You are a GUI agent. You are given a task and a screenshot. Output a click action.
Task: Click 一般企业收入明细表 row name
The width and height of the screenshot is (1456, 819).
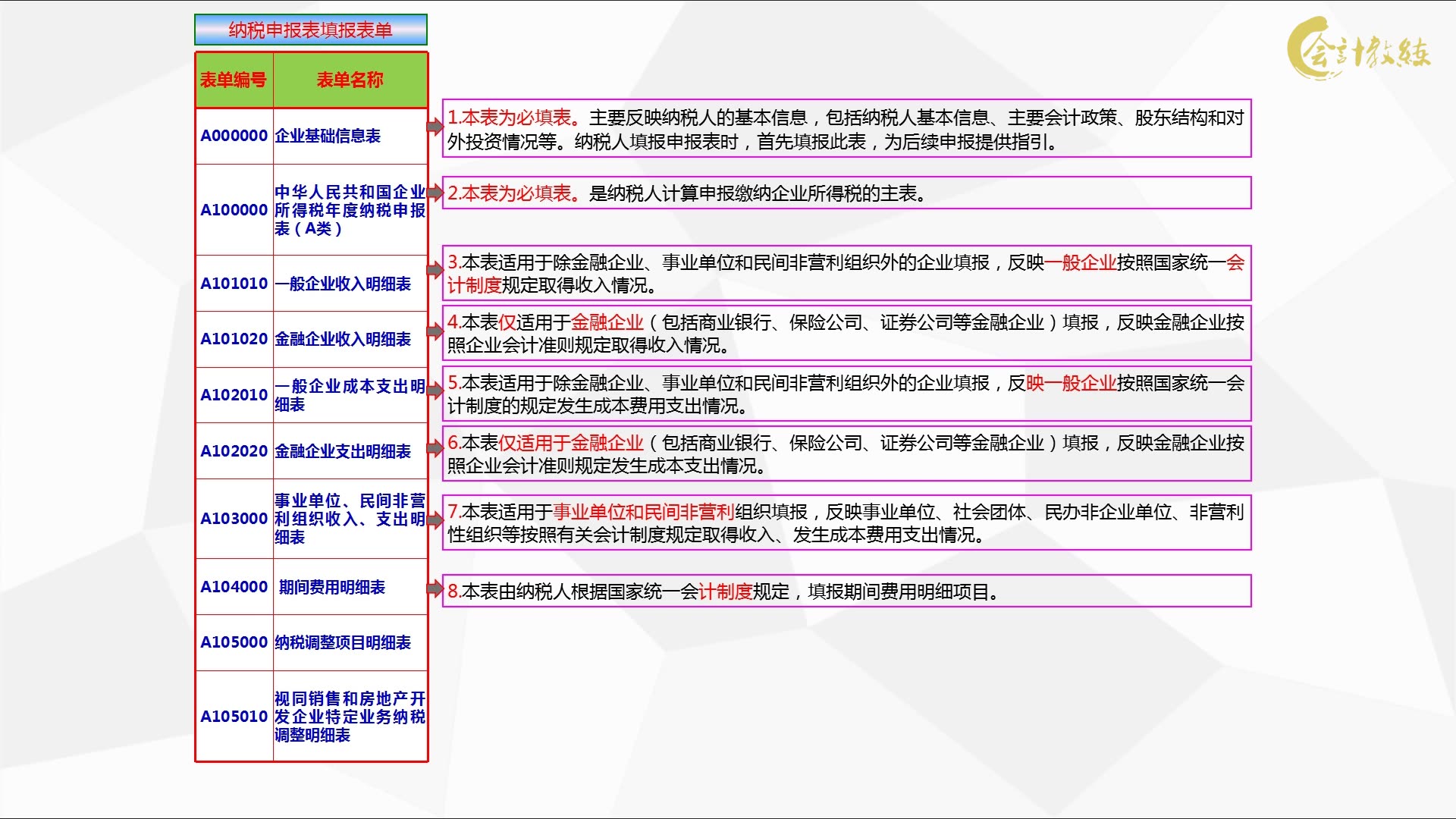pyautogui.click(x=343, y=284)
